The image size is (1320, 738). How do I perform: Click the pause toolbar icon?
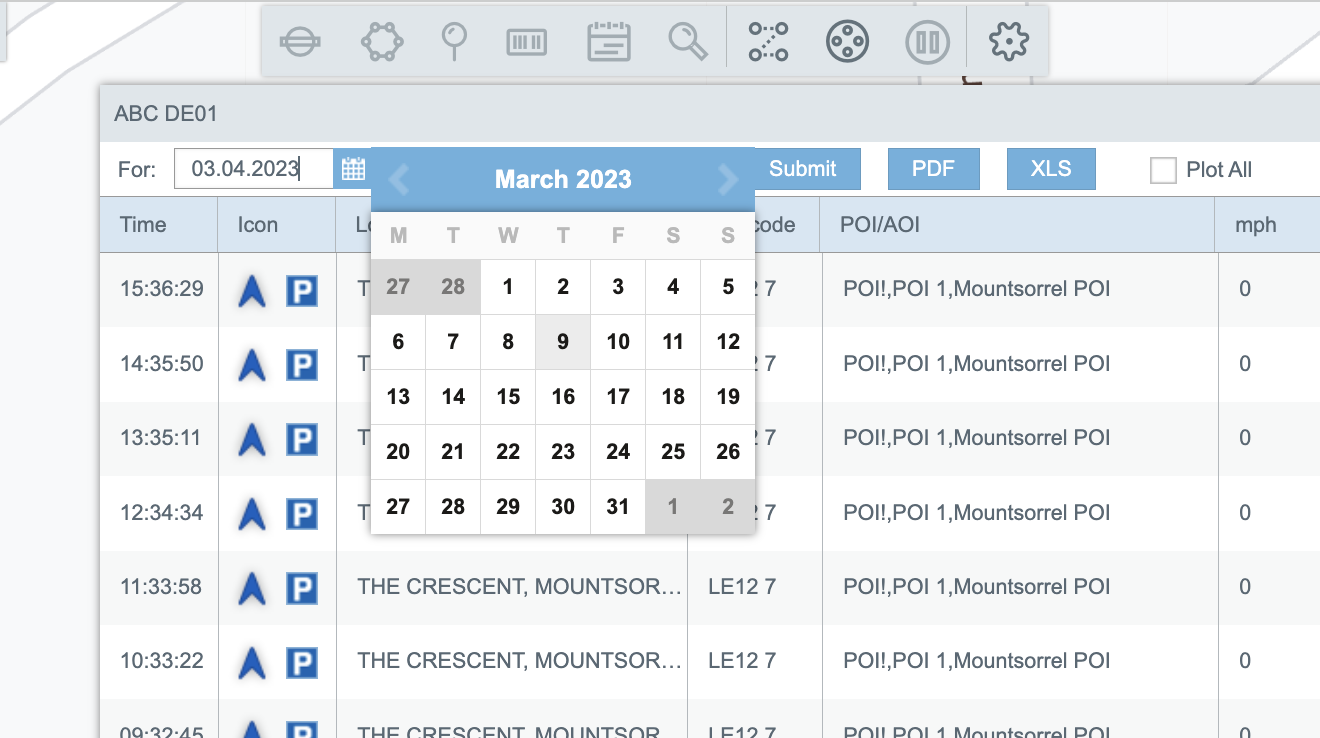927,42
